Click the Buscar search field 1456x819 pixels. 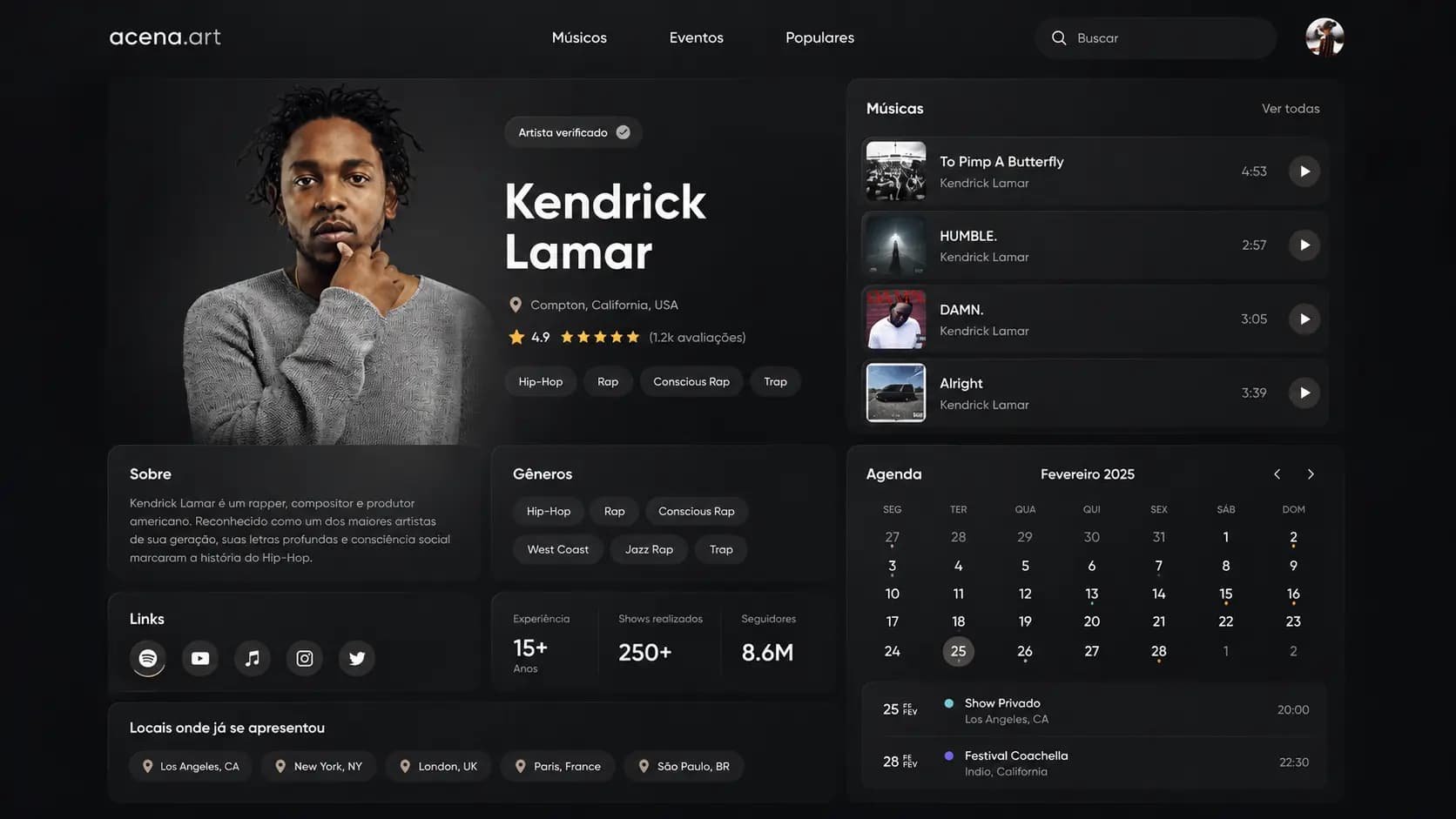(1156, 38)
